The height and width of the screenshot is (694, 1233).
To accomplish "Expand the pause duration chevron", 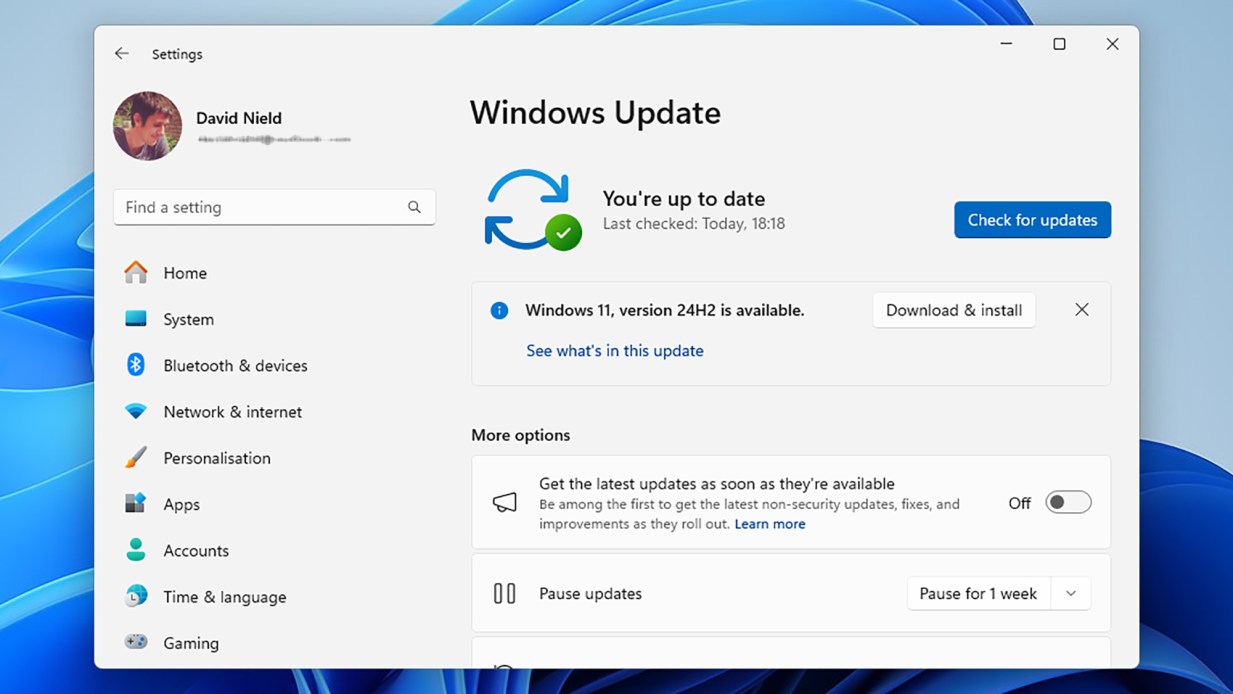I will tap(1070, 592).
